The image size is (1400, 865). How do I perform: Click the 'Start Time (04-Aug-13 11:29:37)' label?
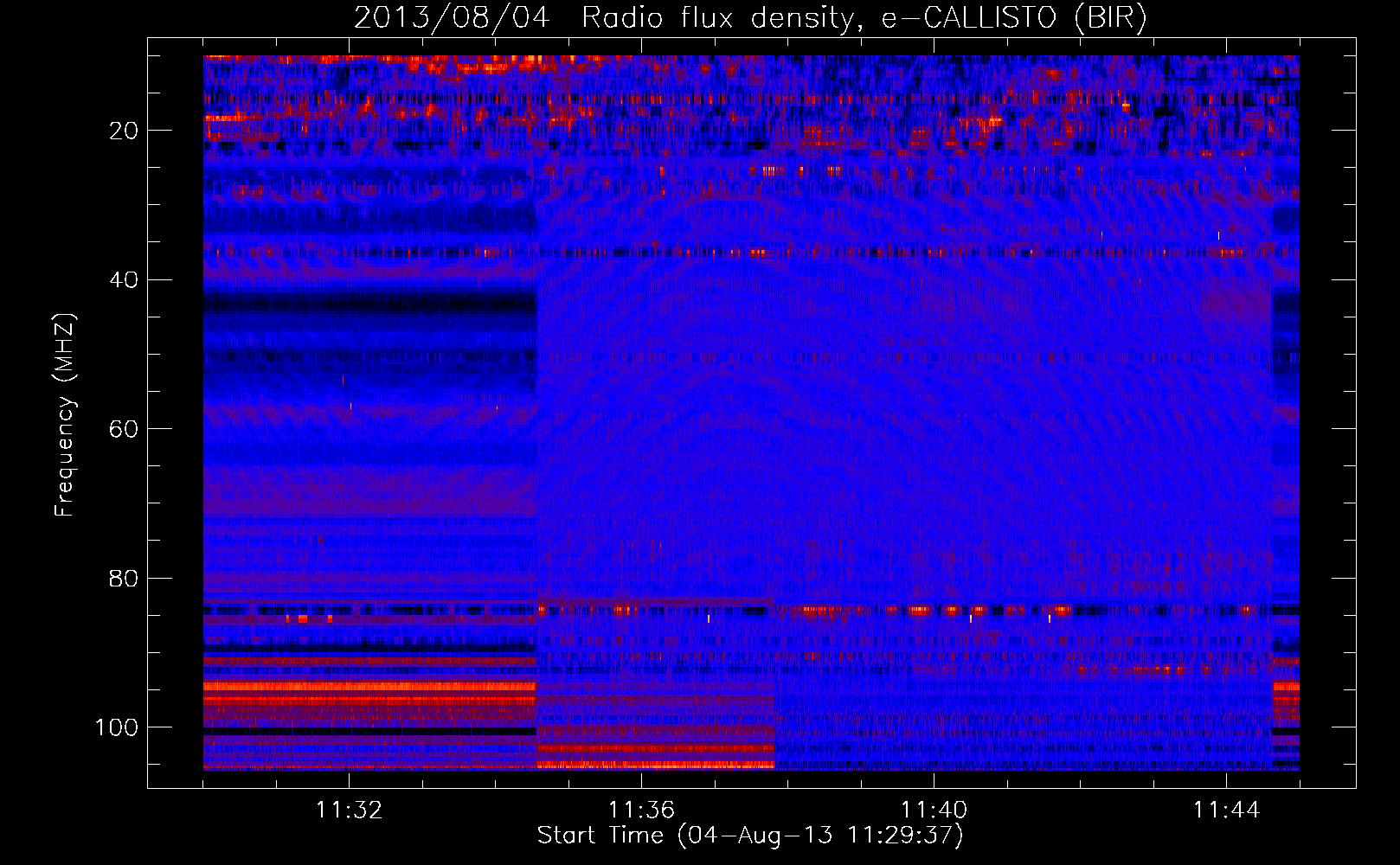click(750, 836)
